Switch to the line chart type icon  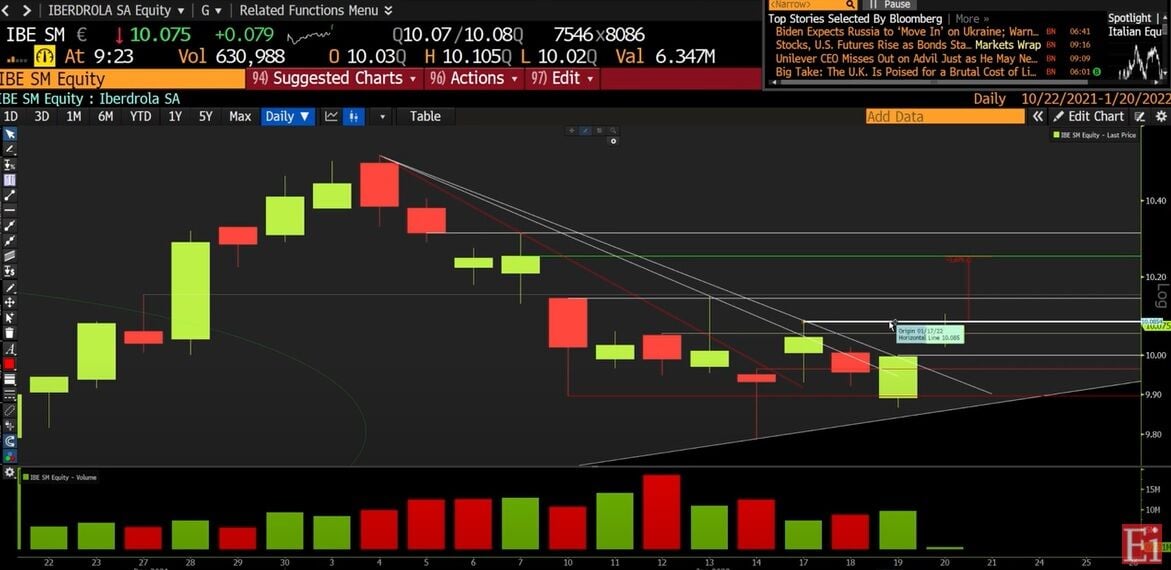pyautogui.click(x=331, y=117)
